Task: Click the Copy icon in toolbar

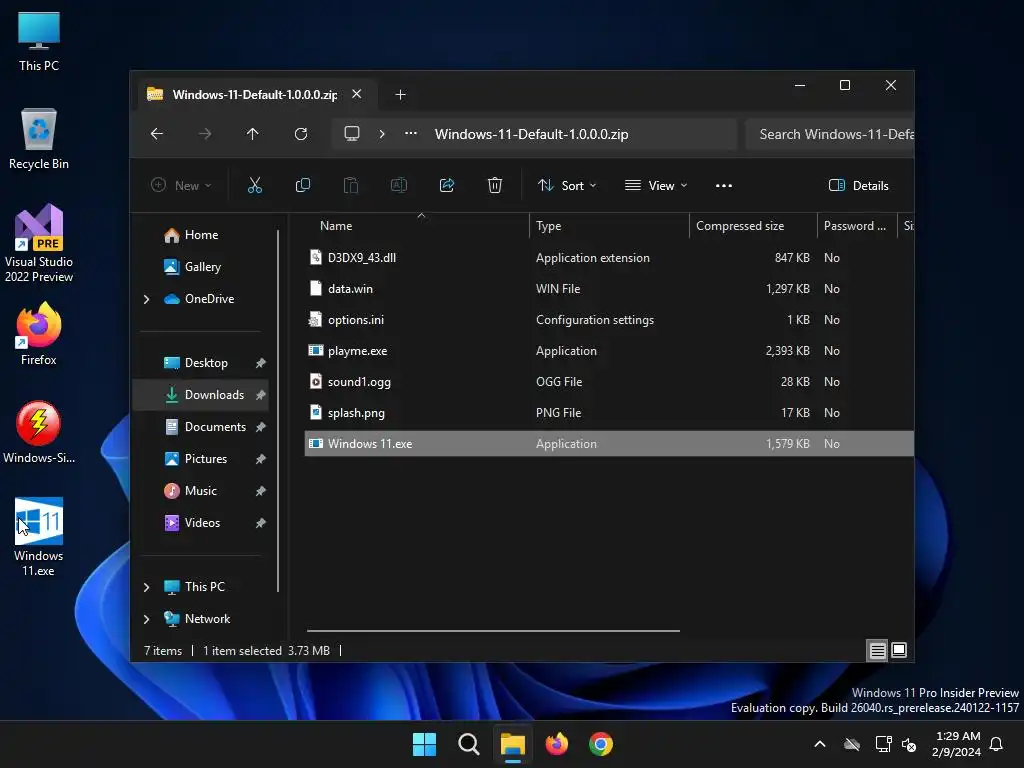Action: pos(302,185)
